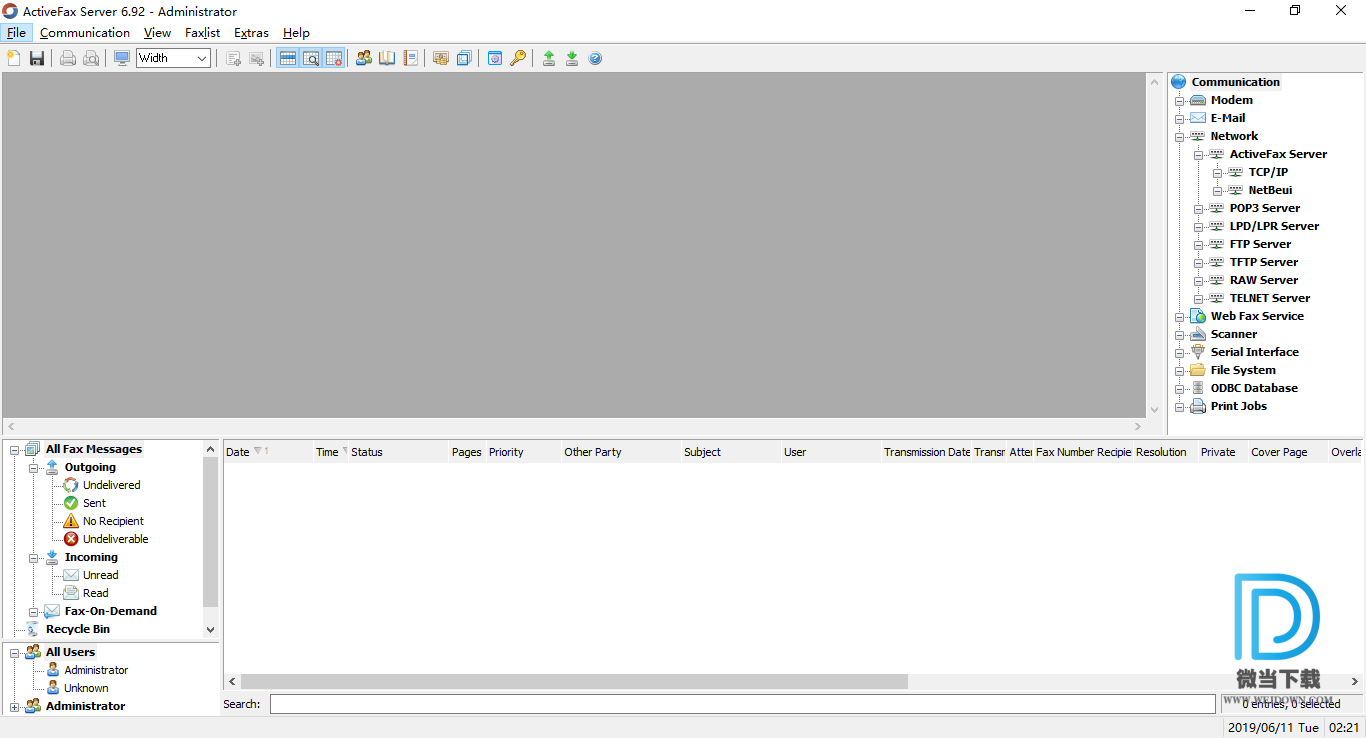The height and width of the screenshot is (738, 1366).
Task: Open the phone book icon in toolbar
Action: [x=387, y=58]
